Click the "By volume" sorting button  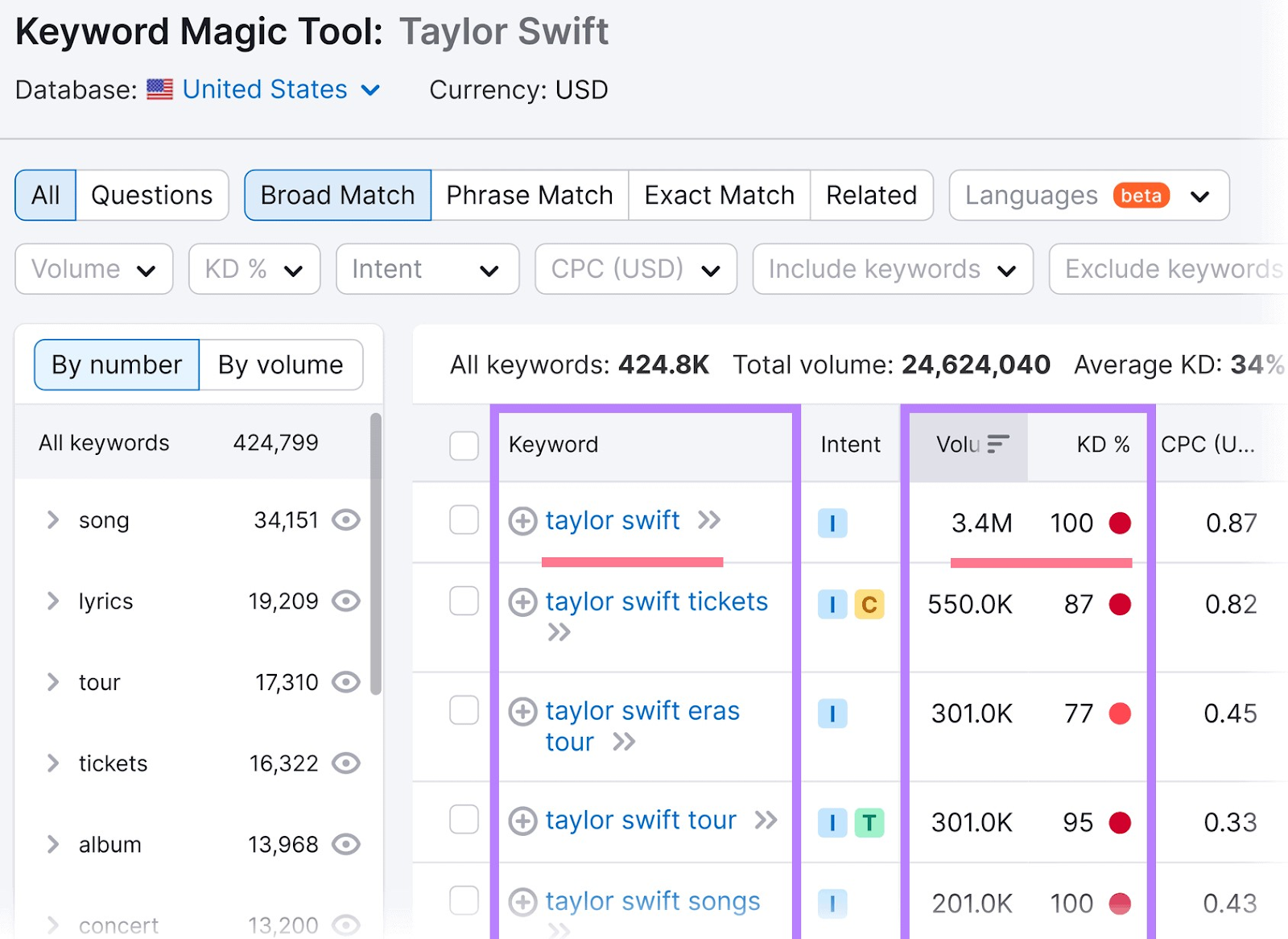tap(280, 365)
